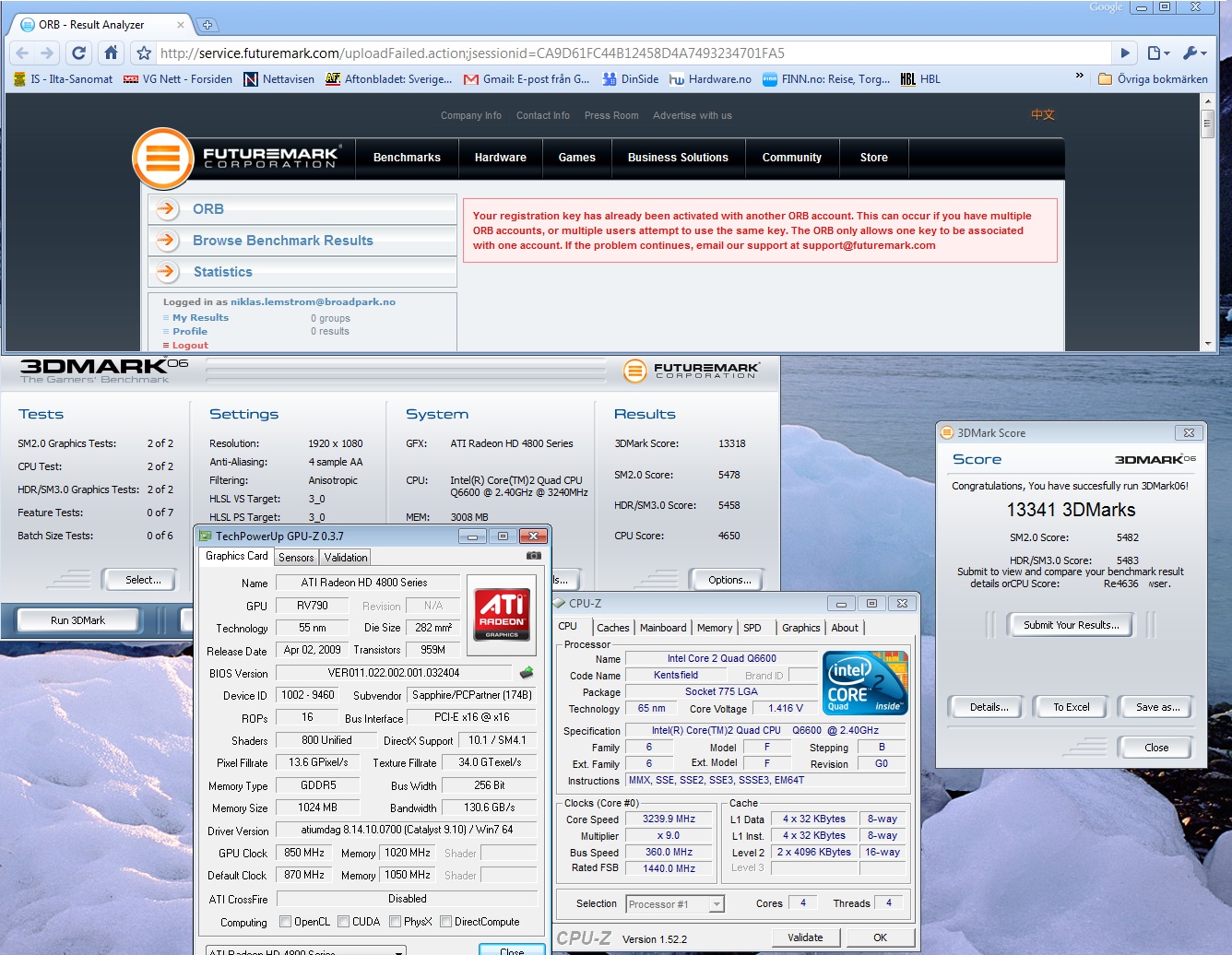
Task: Click the BIOS save chip icon in GPU-Z
Action: 527,673
